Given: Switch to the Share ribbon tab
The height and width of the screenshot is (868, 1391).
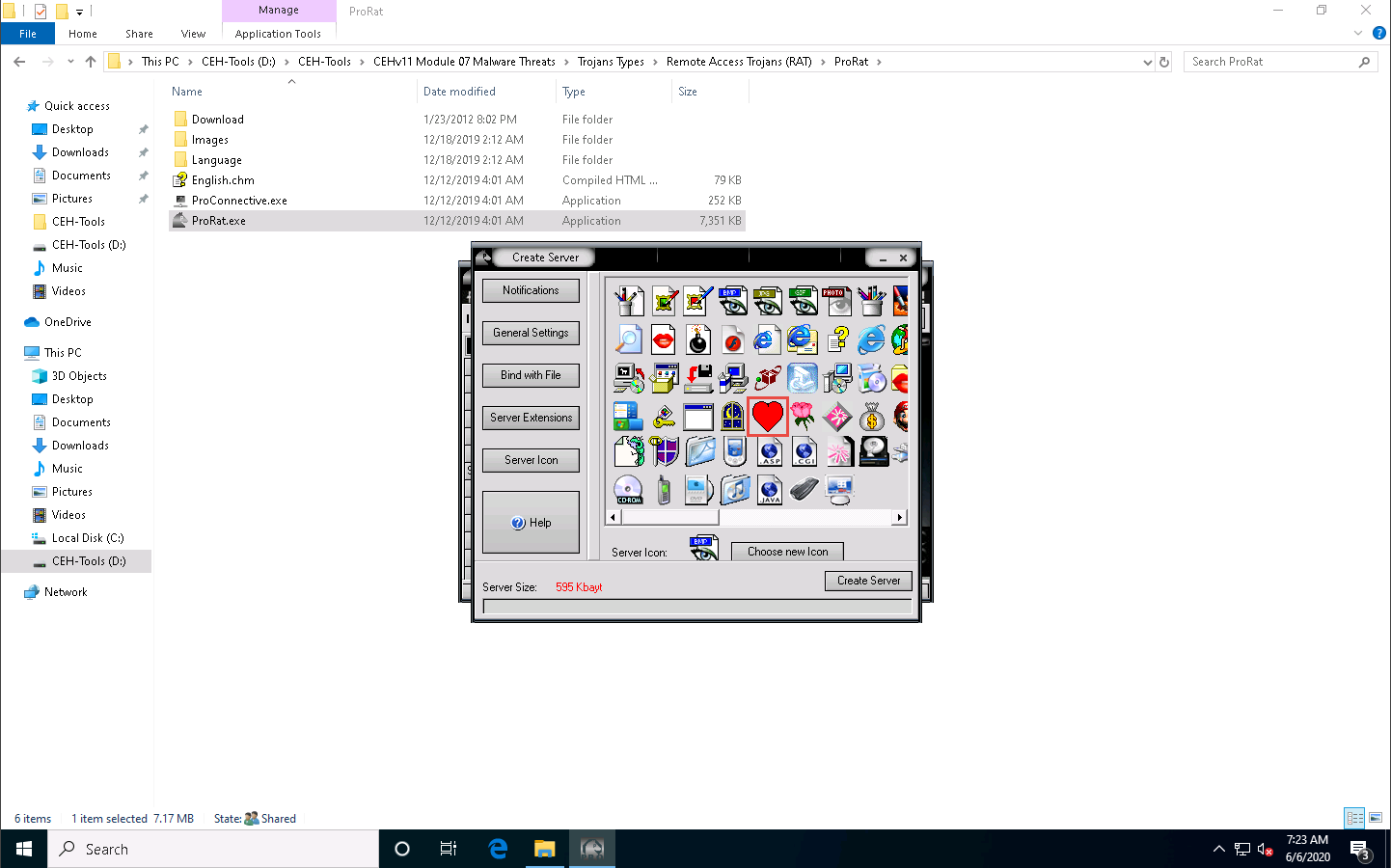Looking at the screenshot, I should click(x=139, y=34).
